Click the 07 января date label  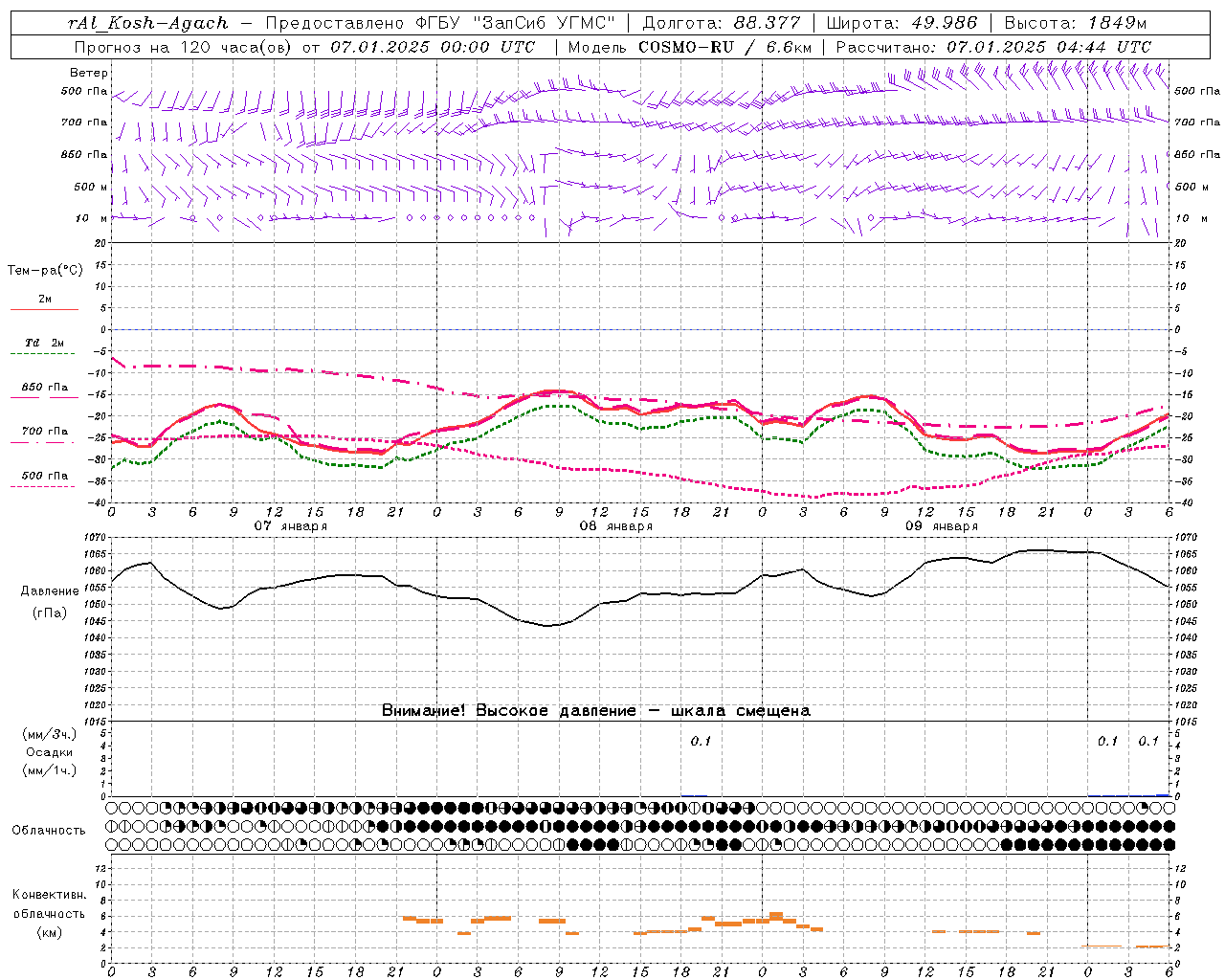tap(290, 526)
